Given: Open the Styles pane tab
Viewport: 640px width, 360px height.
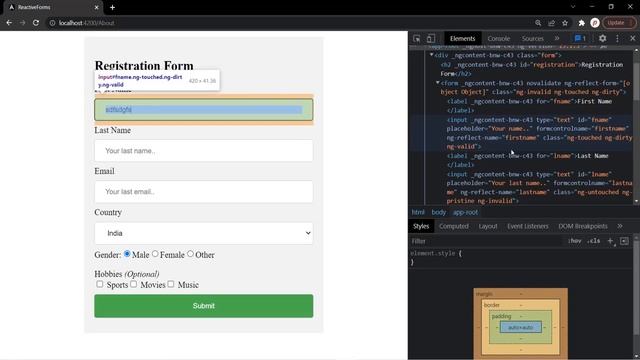Looking at the screenshot, I should (x=421, y=226).
